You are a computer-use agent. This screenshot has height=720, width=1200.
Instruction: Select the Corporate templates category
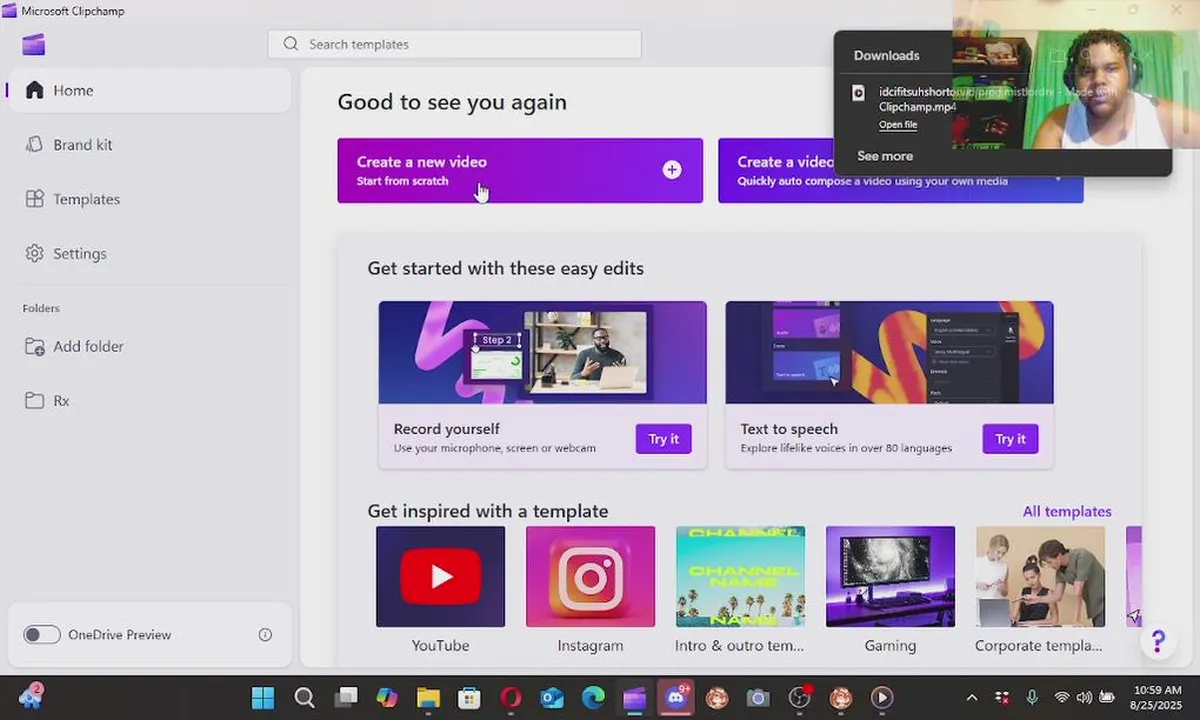pyautogui.click(x=1040, y=577)
